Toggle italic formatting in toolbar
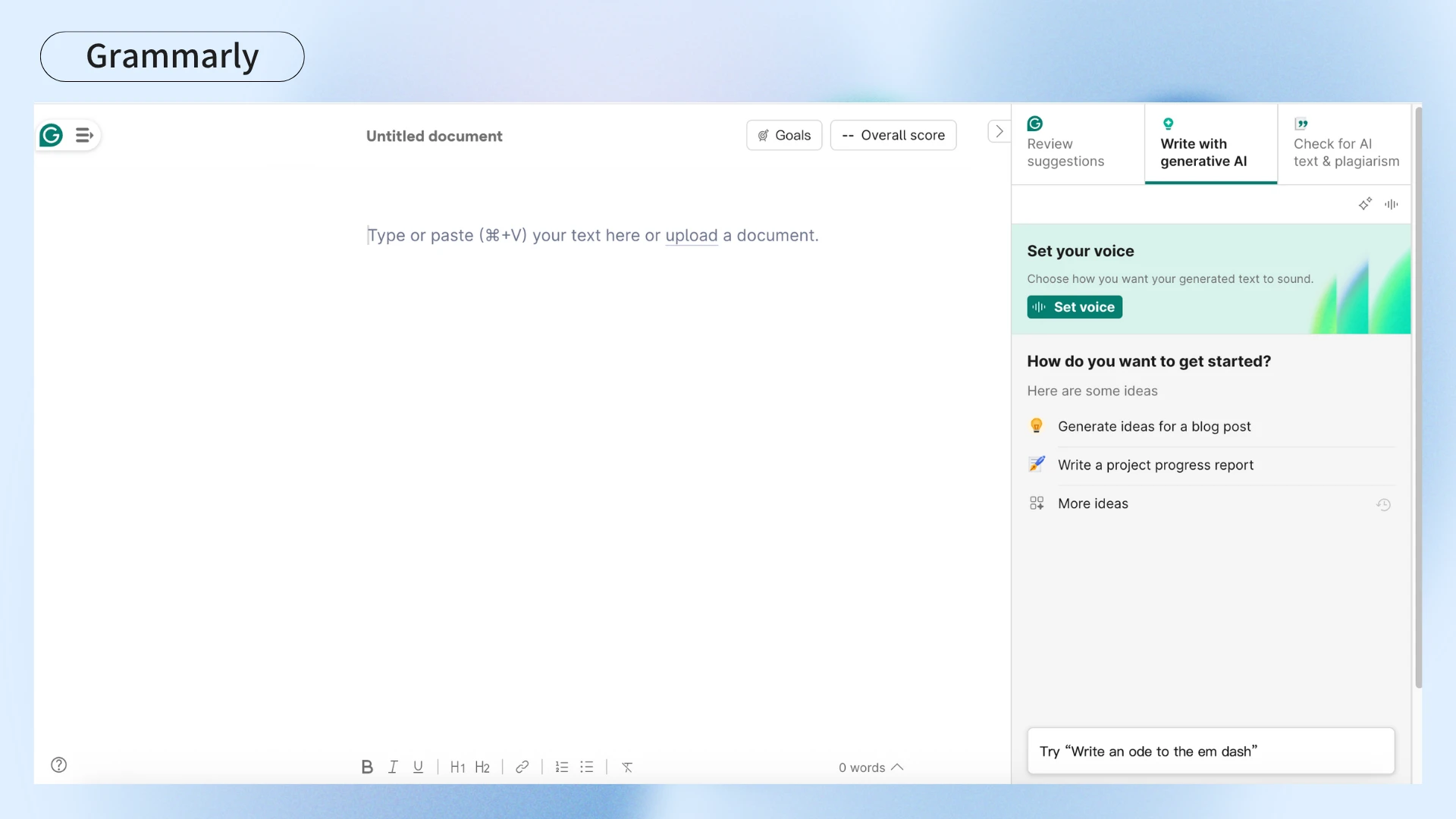The width and height of the screenshot is (1456, 819). tap(393, 767)
